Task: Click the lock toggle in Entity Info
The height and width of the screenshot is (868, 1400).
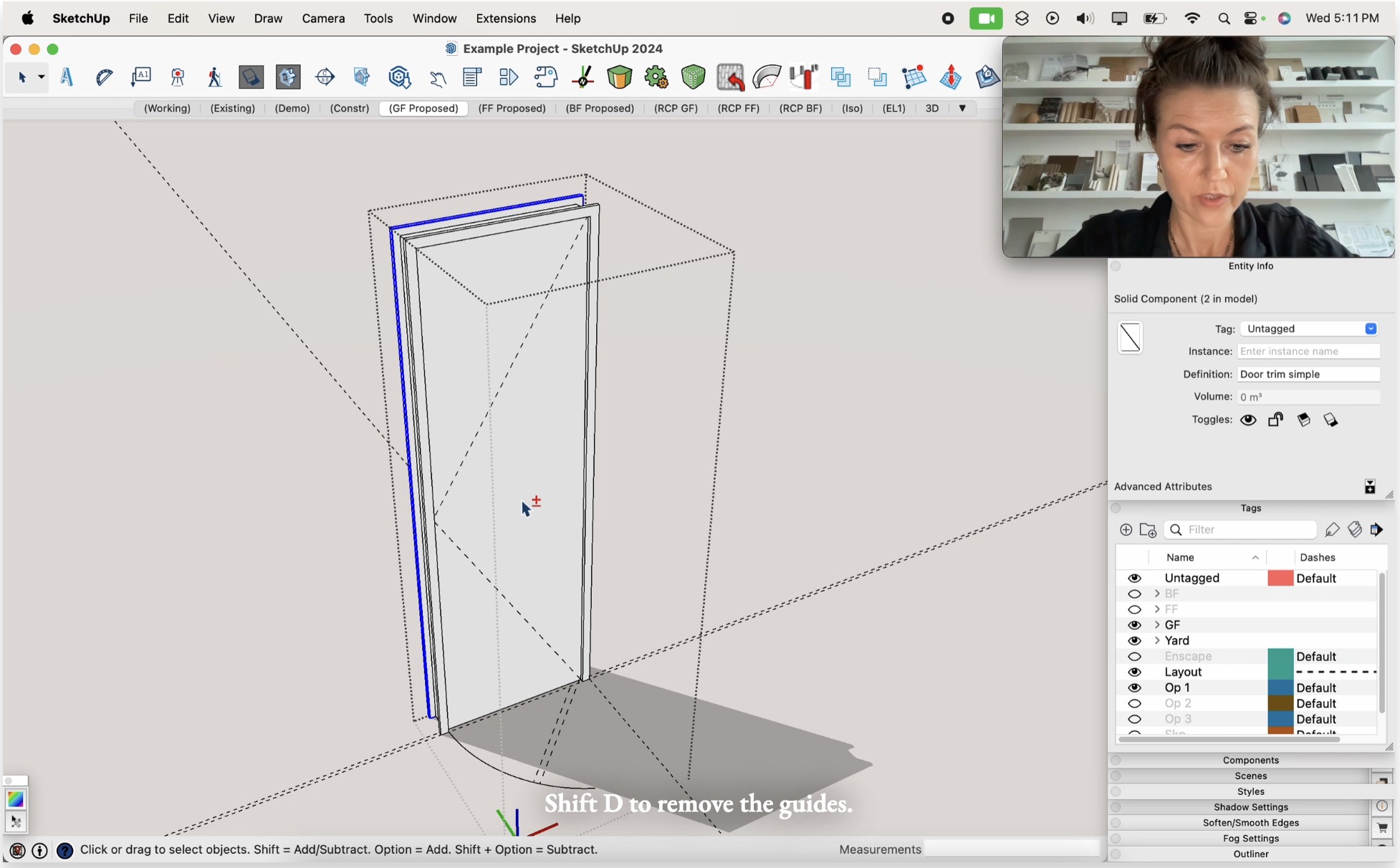Action: click(x=1275, y=420)
